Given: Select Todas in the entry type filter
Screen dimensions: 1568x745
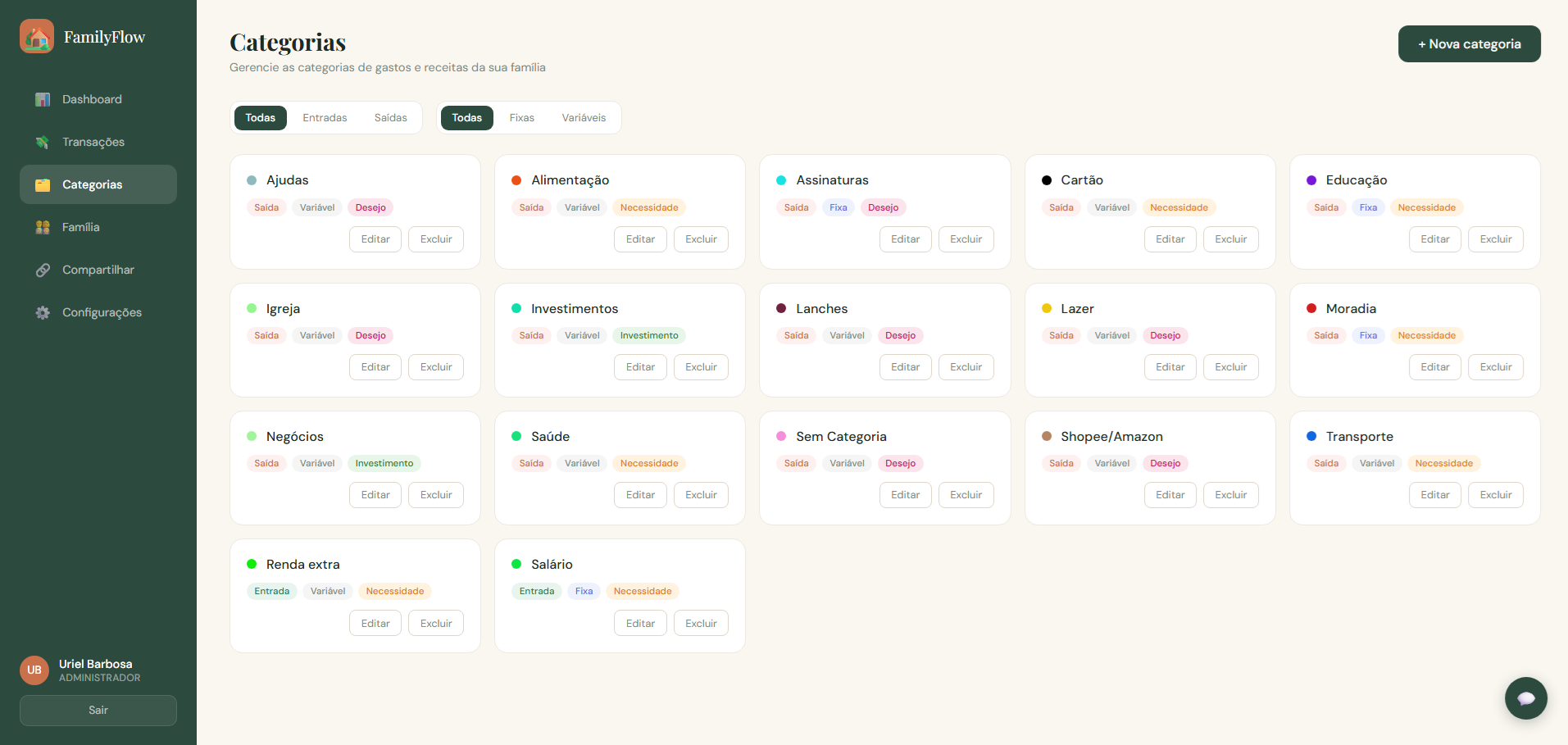Looking at the screenshot, I should pos(261,118).
